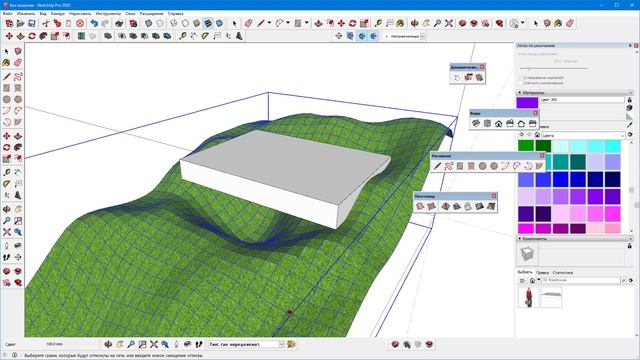Select Line tool in floating Drawing toolbar
The image size is (640, 360).
(x=438, y=166)
